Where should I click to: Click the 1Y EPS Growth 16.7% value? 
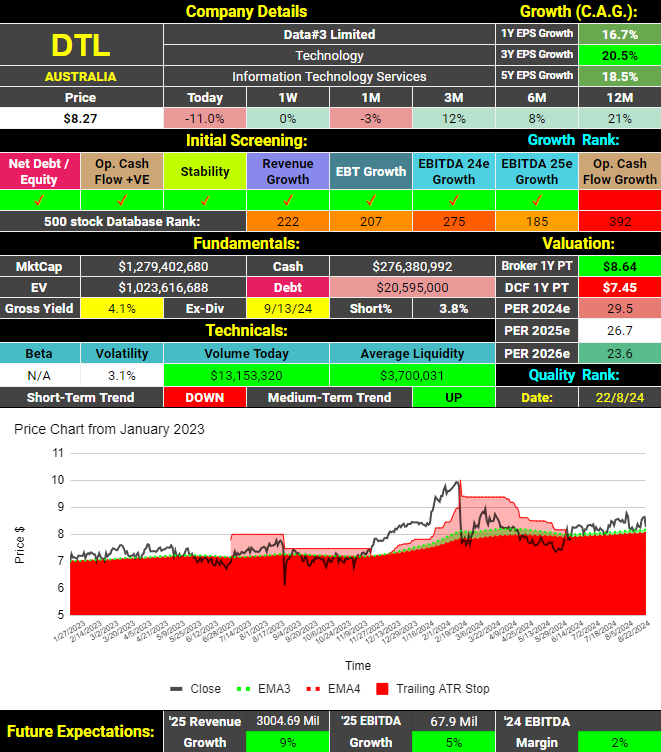(x=620, y=35)
